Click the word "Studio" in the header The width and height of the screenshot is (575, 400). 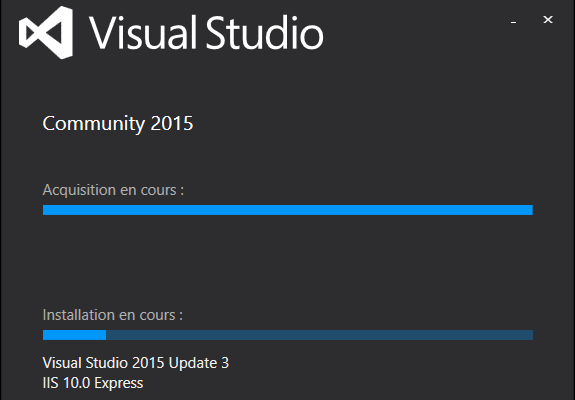point(264,33)
